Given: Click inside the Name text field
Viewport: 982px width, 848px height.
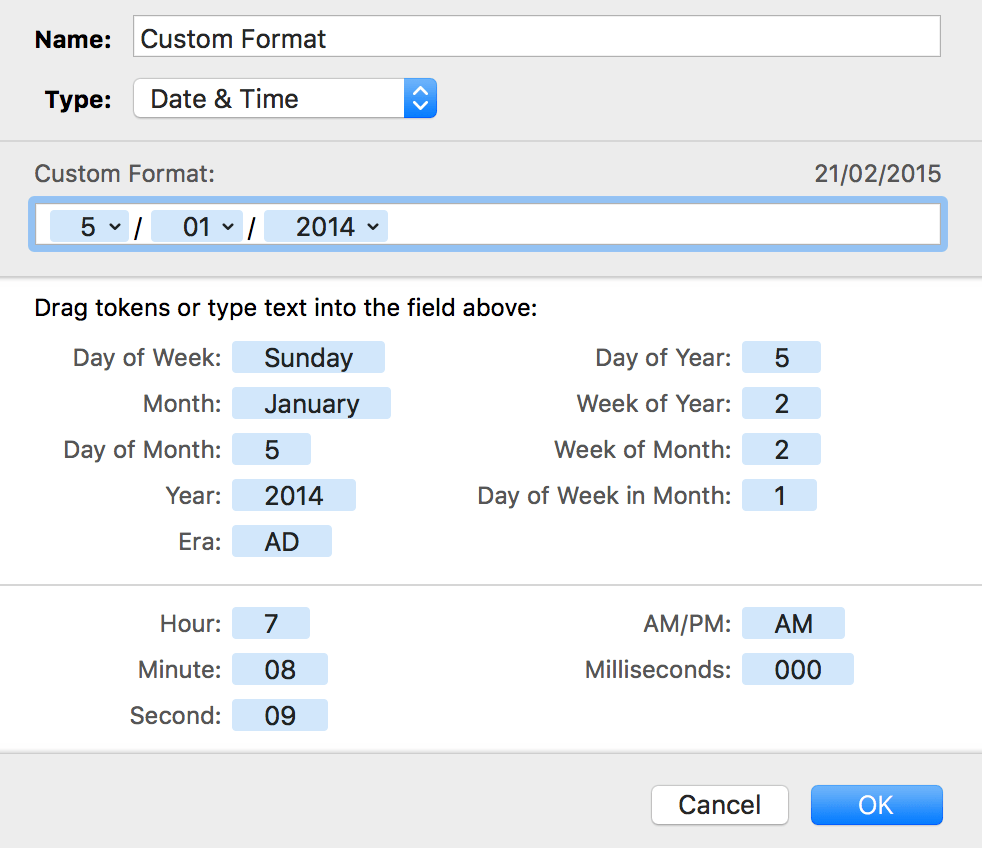Looking at the screenshot, I should click(537, 36).
